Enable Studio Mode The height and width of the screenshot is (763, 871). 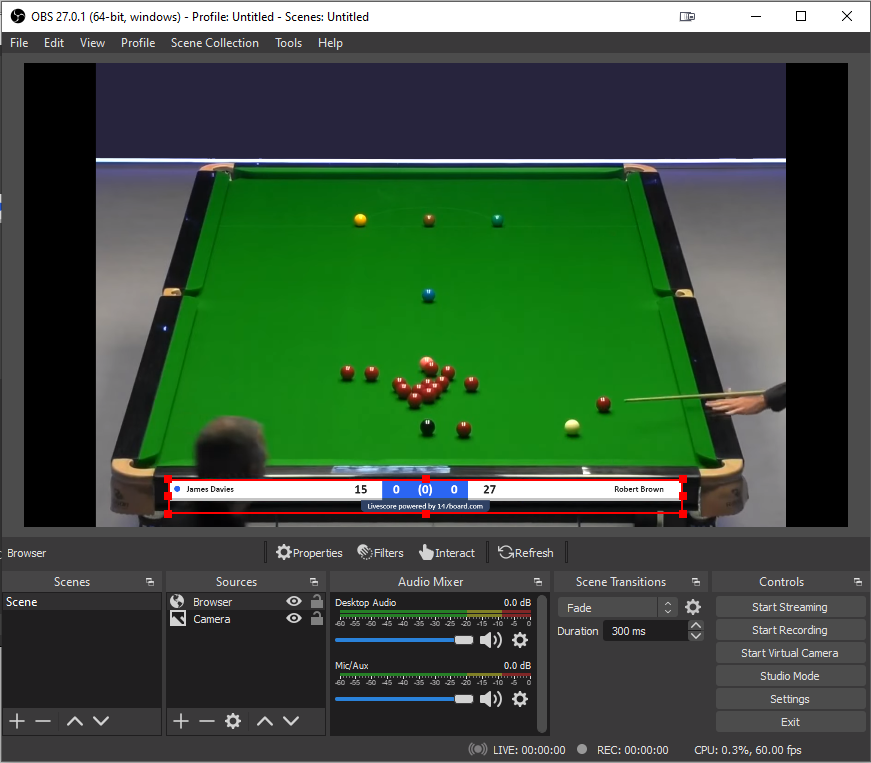click(x=790, y=675)
